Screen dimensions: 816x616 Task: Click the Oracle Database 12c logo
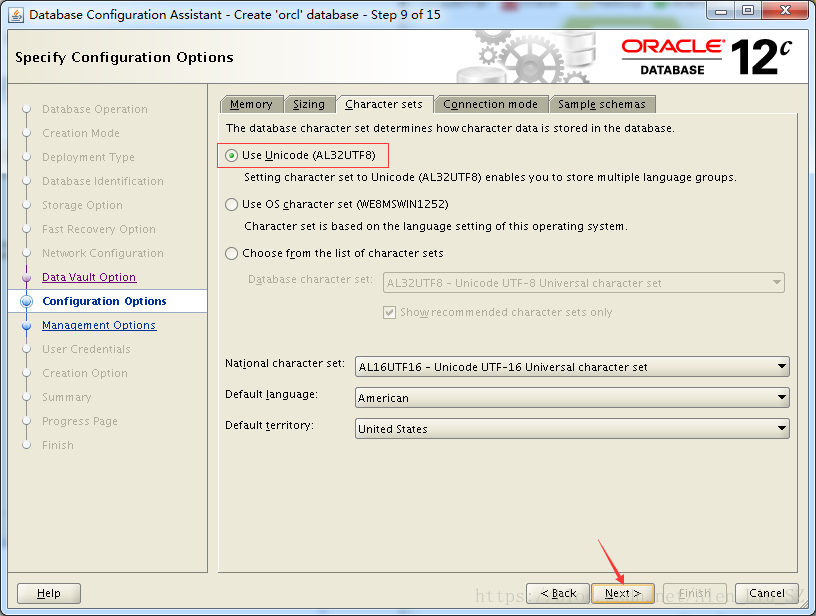pos(706,57)
